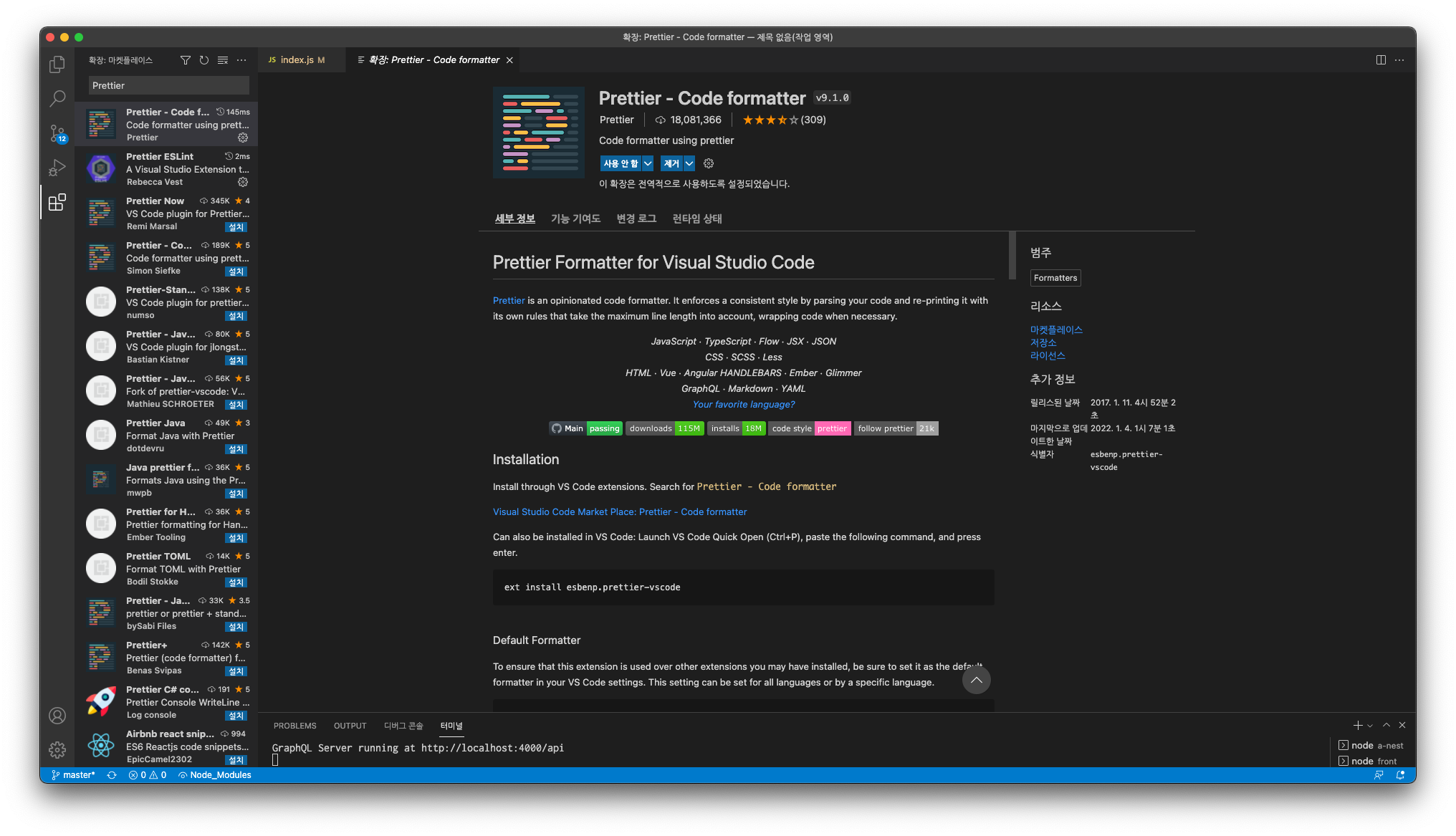Close the Prettier extension editor tab
1456x836 pixels.
click(x=509, y=60)
